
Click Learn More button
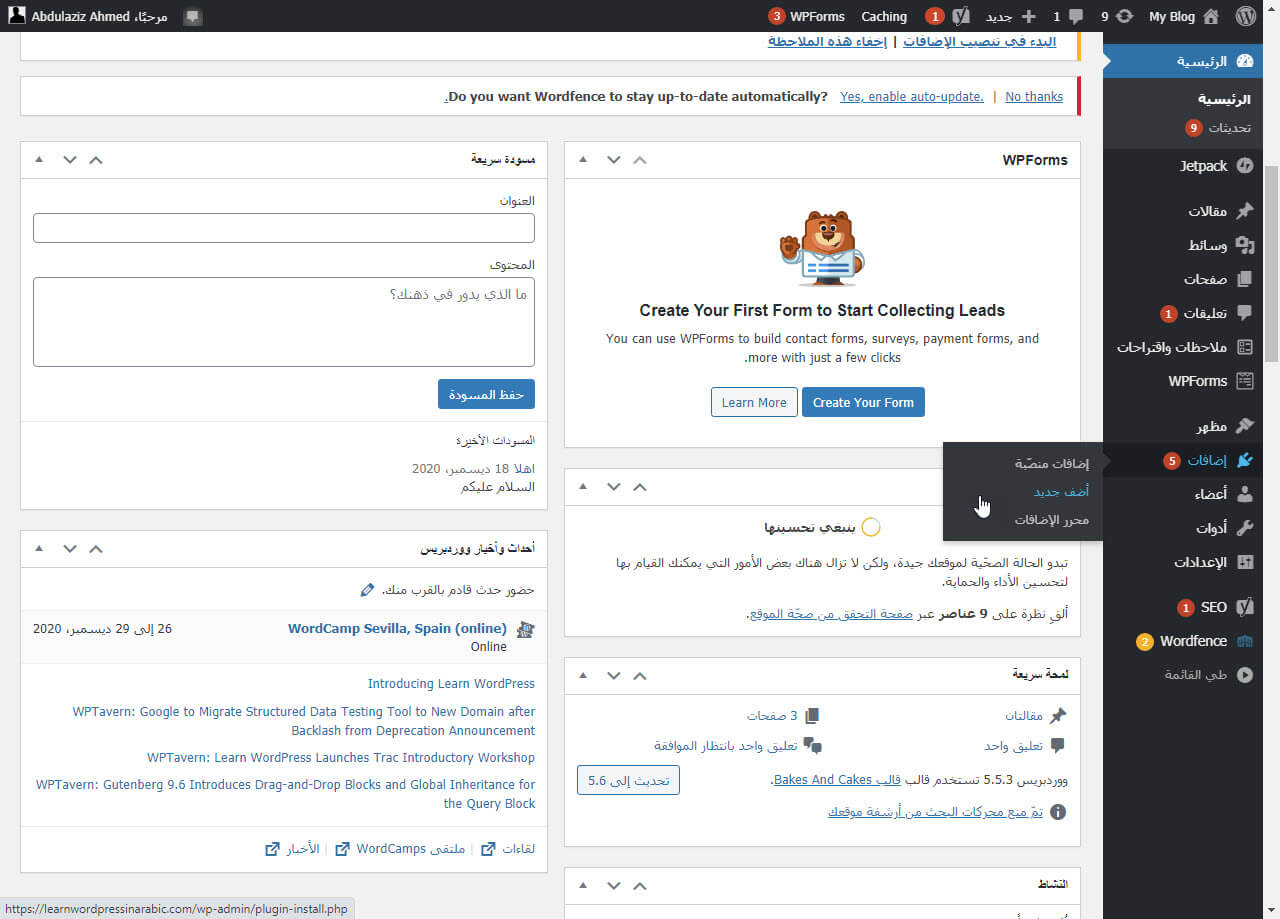[x=754, y=402]
